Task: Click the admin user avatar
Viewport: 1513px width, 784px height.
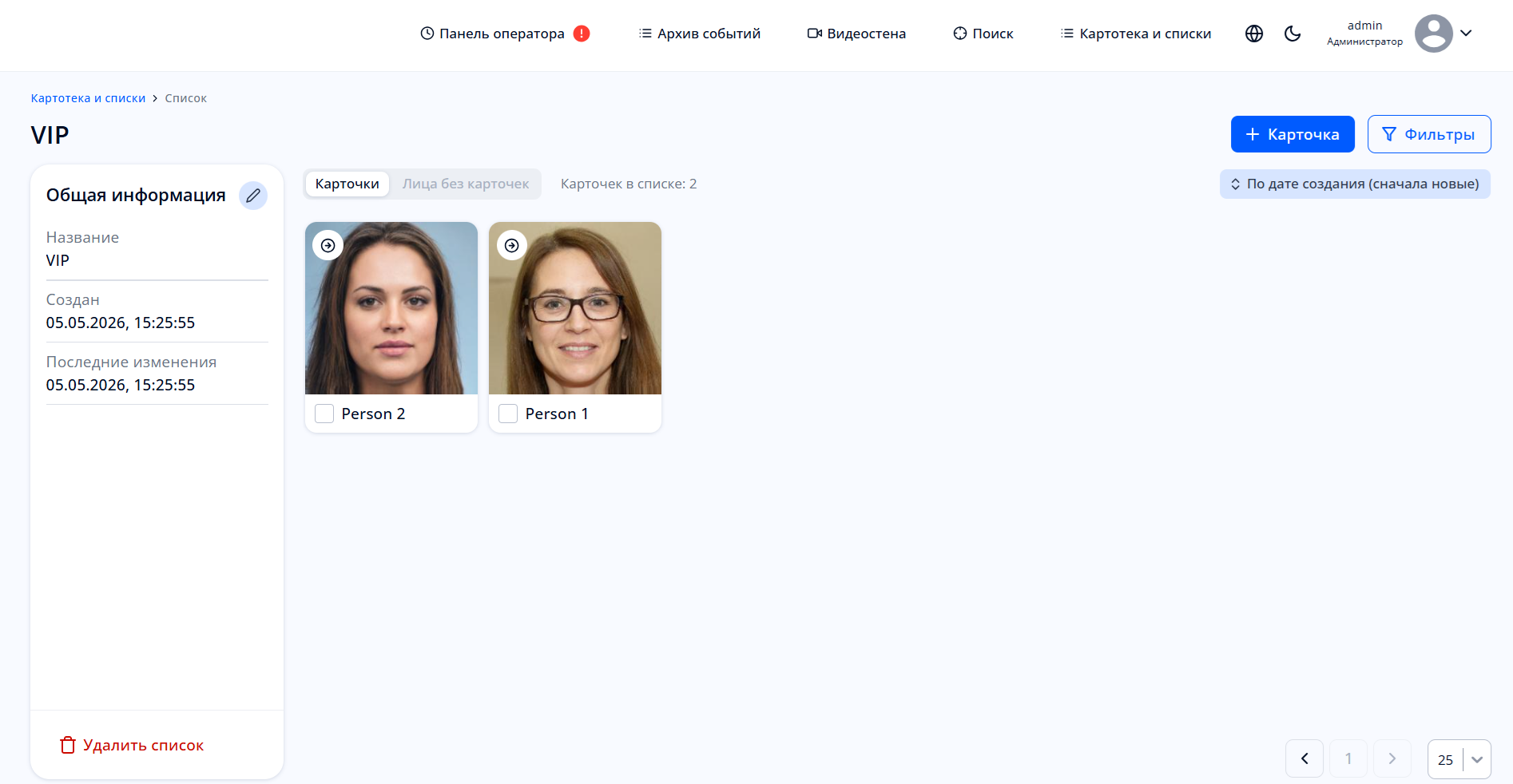Action: (1434, 34)
